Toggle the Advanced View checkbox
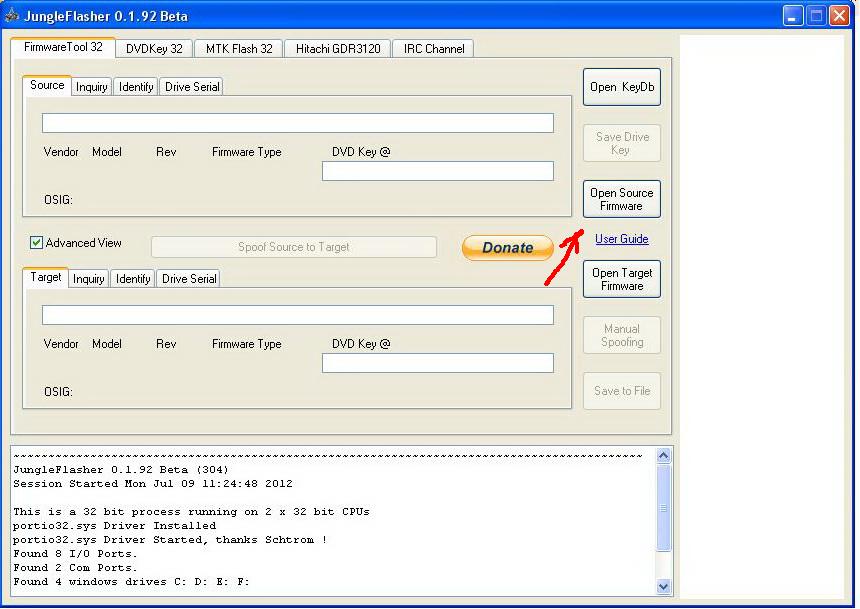The height and width of the screenshot is (609, 860). point(37,243)
